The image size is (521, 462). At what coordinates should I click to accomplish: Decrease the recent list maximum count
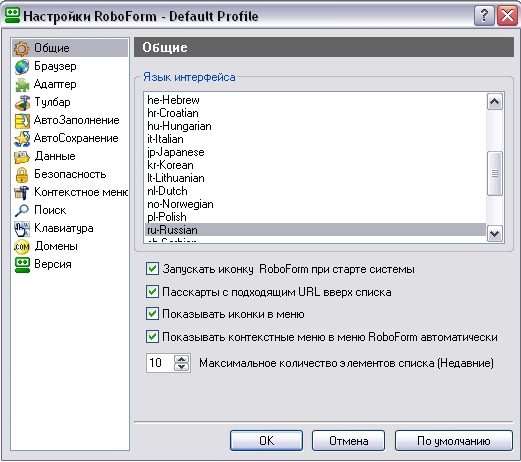[x=182, y=367]
